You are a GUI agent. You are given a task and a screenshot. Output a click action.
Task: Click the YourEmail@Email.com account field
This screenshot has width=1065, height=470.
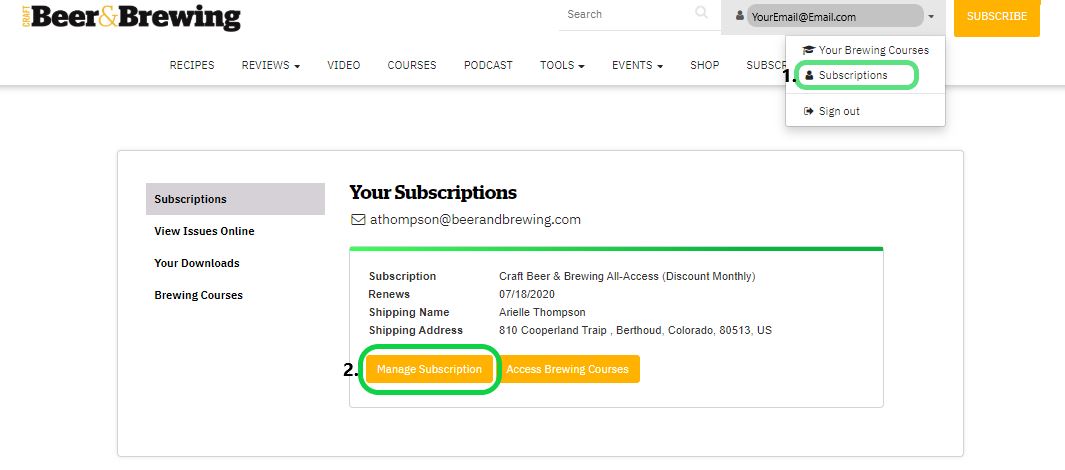click(x=835, y=16)
